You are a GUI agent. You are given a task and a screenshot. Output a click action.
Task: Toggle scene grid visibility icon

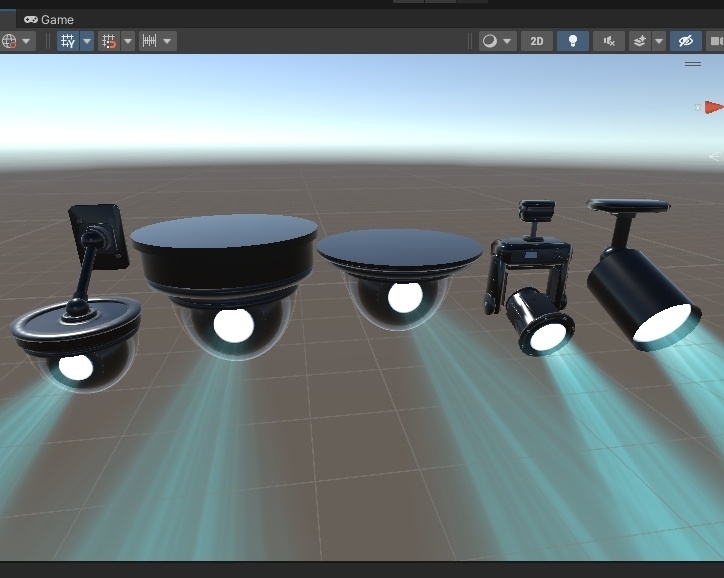tap(68, 41)
